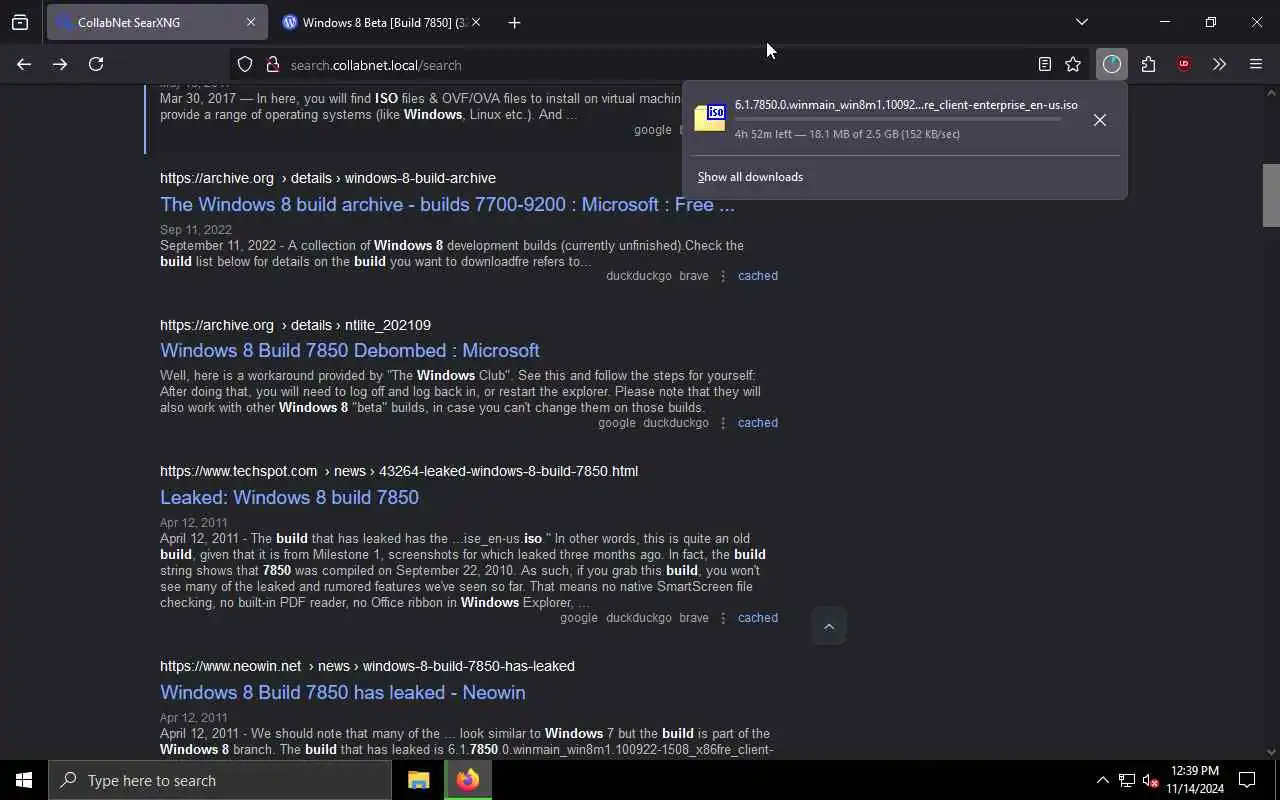Cancel the ISO download in progress
The width and height of the screenshot is (1280, 800).
[x=1099, y=120]
